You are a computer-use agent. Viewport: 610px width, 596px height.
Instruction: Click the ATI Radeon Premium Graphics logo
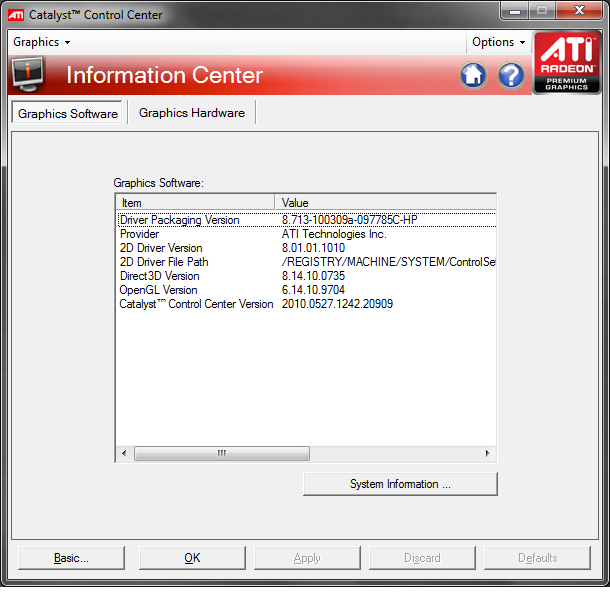(567, 63)
